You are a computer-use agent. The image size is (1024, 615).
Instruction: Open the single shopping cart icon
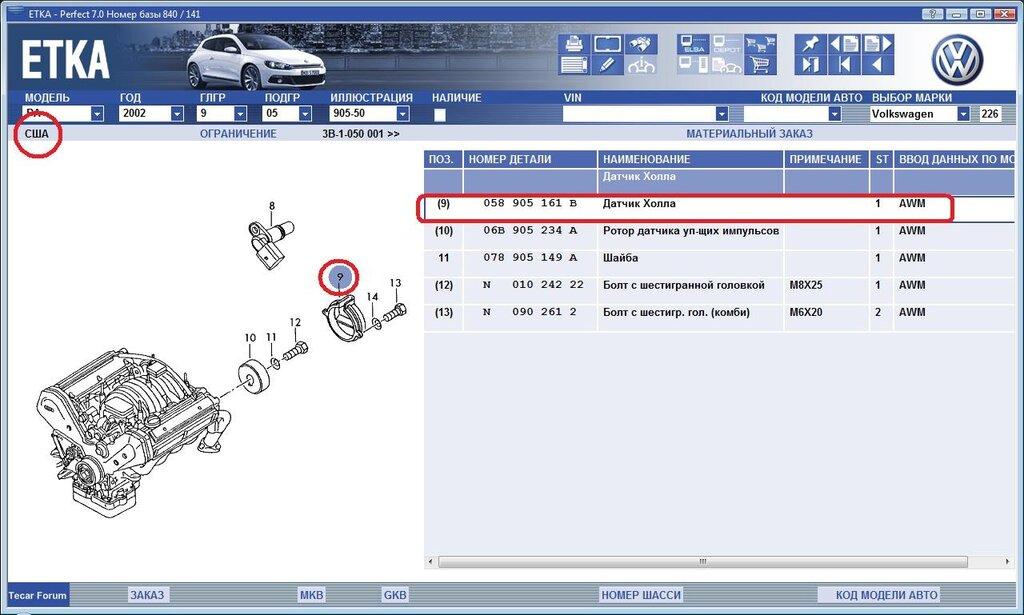coord(760,65)
